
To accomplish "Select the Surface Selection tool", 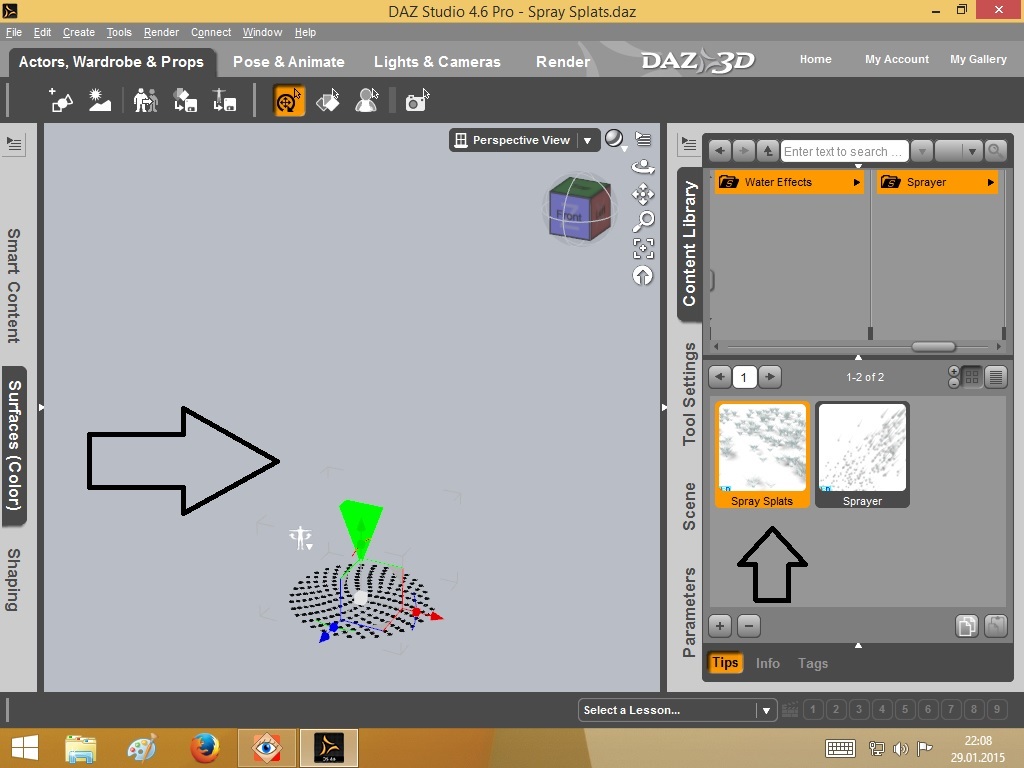I will click(328, 101).
